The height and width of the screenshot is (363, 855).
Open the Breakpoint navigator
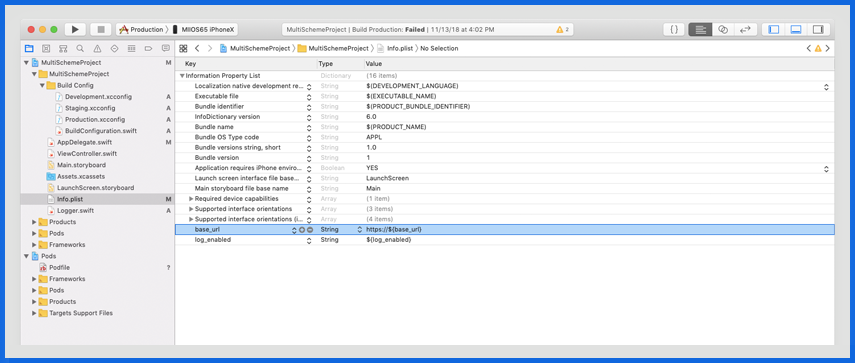[148, 48]
